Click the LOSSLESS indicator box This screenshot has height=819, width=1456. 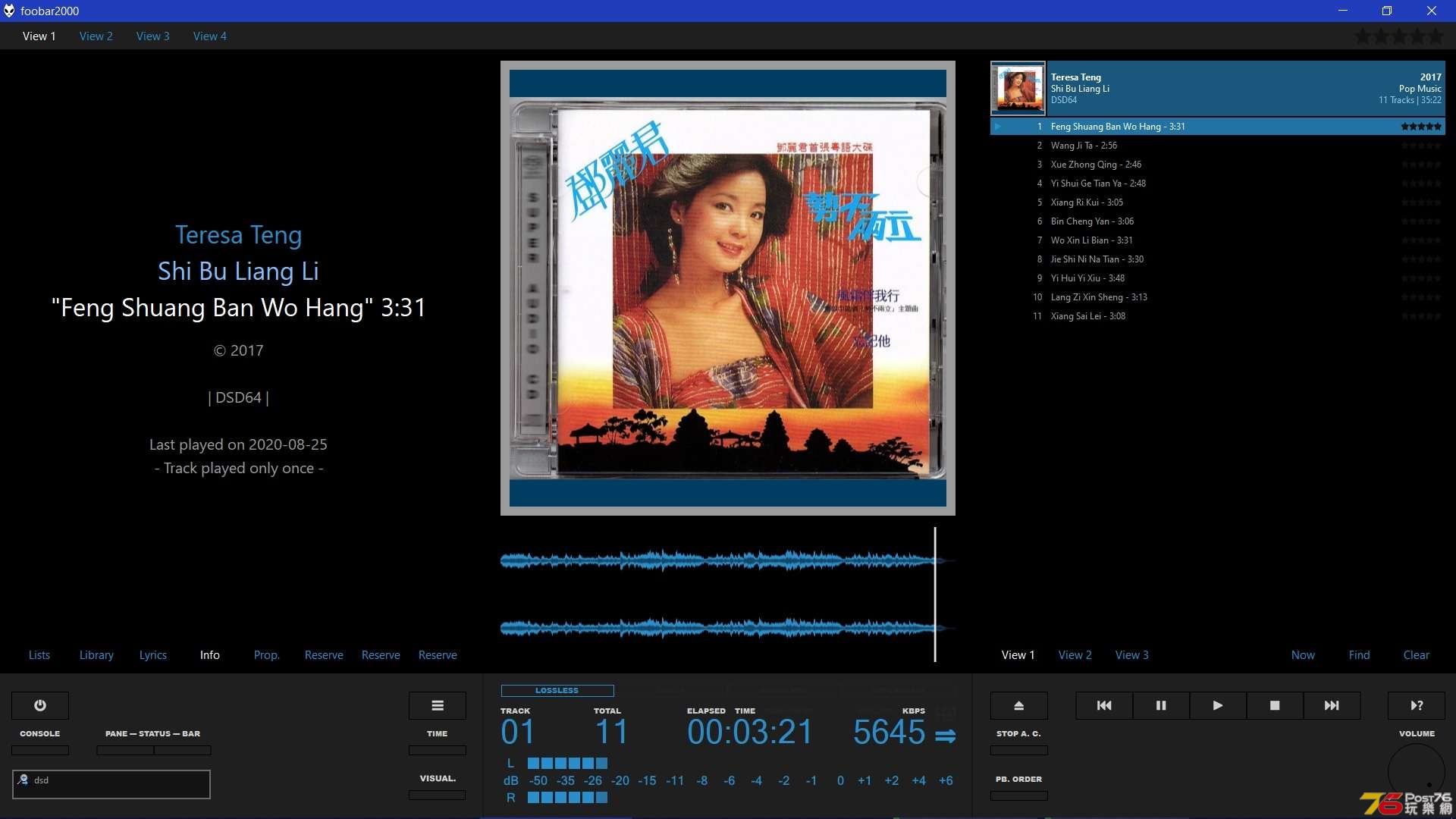coord(557,690)
